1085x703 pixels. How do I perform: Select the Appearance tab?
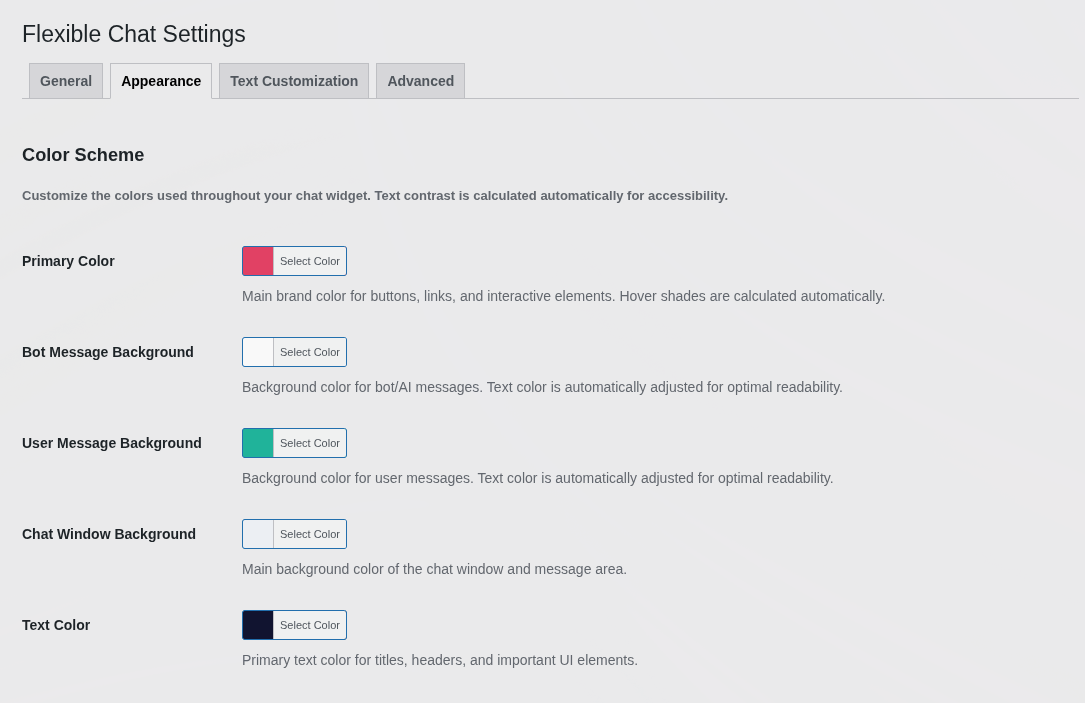pyautogui.click(x=160, y=81)
